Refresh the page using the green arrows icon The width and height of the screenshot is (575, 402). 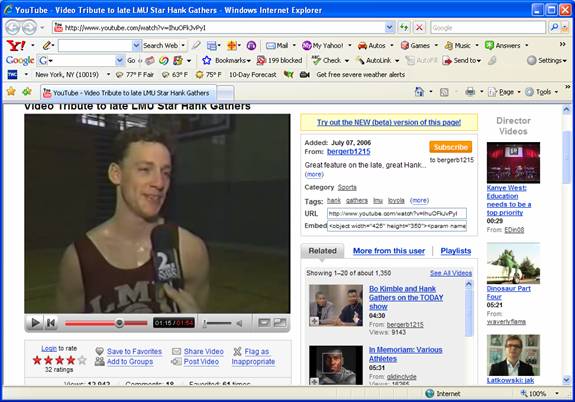[404, 27]
